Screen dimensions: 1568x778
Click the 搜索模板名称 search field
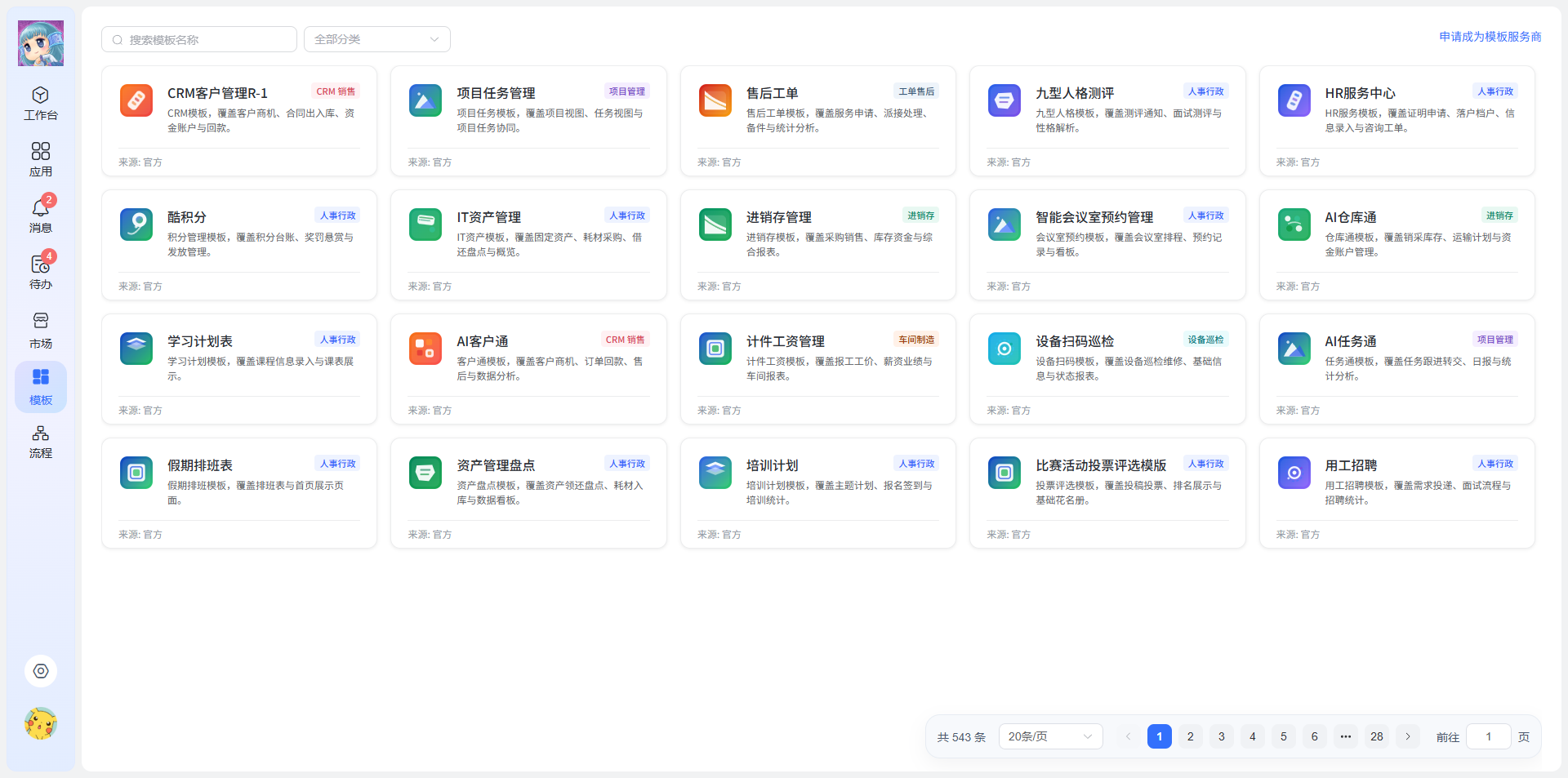[x=199, y=39]
